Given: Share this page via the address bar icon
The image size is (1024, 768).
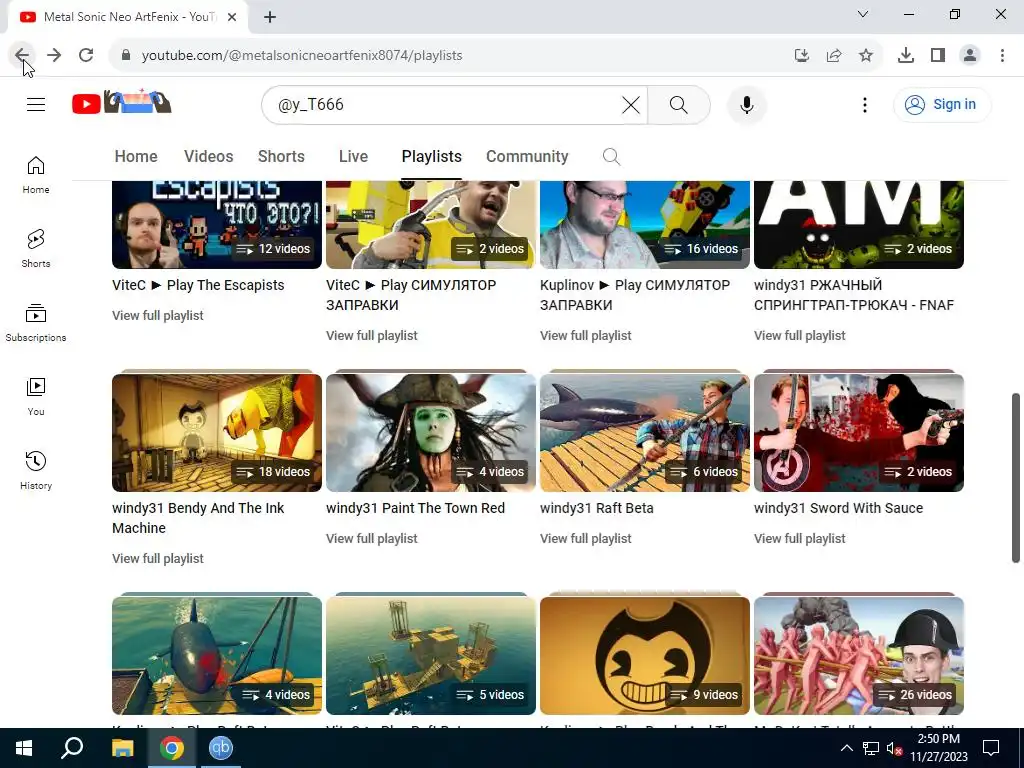Looking at the screenshot, I should [x=834, y=56].
